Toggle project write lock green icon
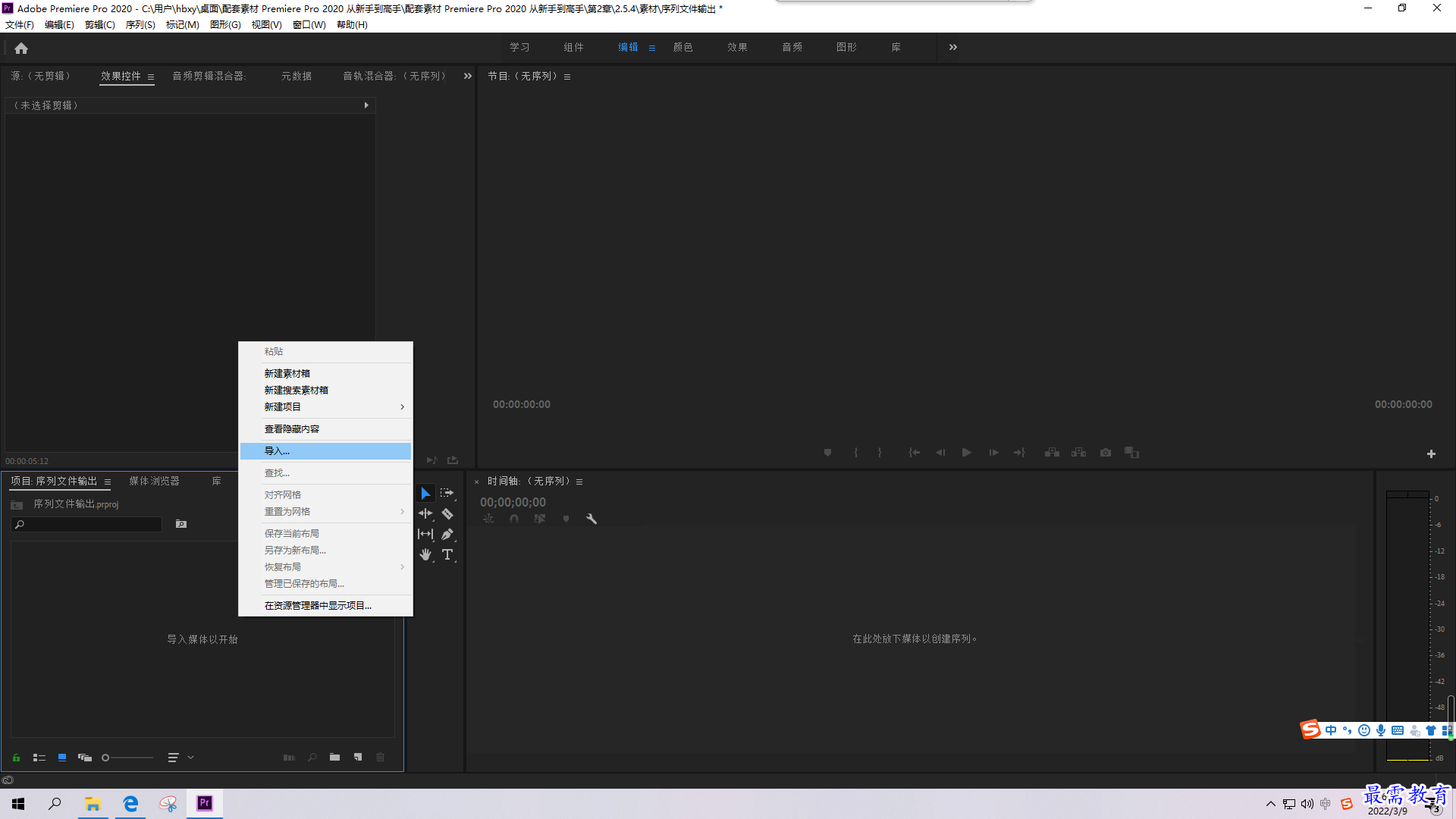 coord(16,758)
